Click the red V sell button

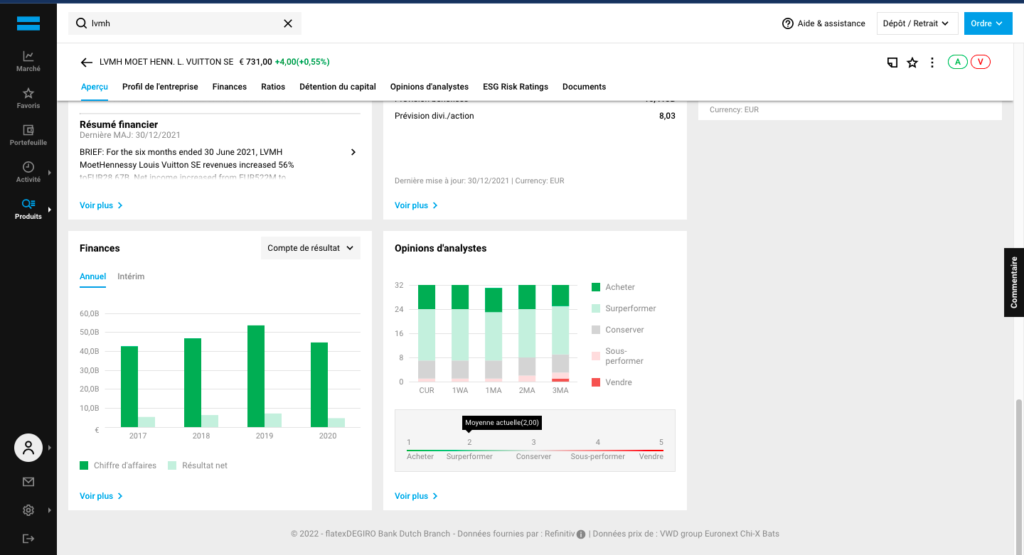pos(980,62)
